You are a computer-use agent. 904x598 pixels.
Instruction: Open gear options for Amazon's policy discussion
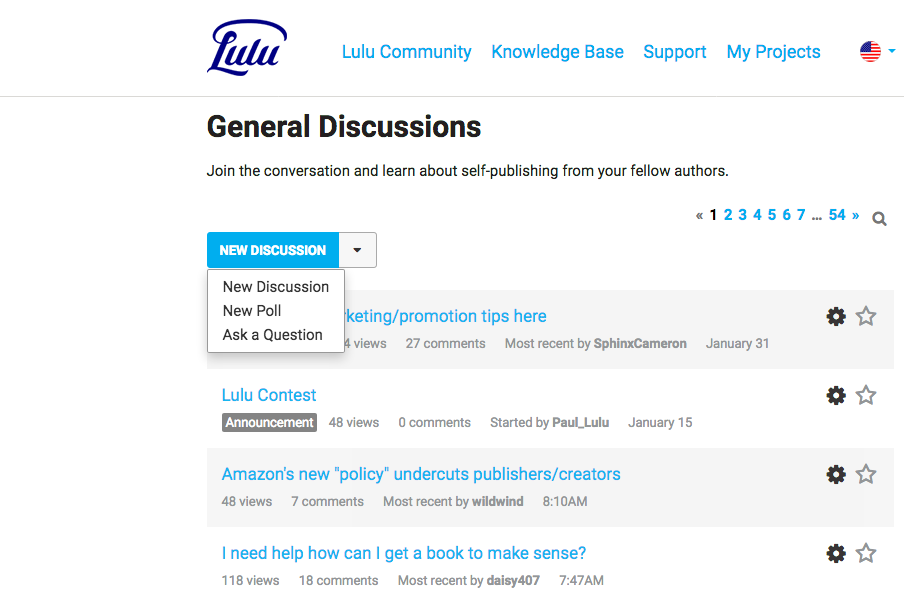836,474
